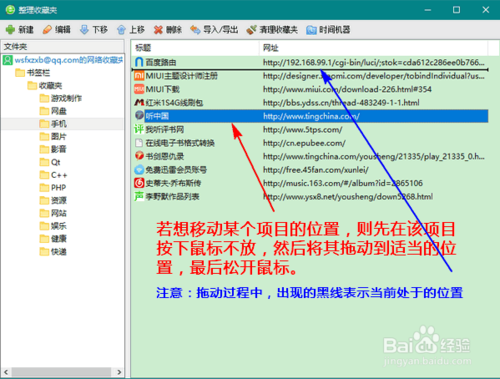The width and height of the screenshot is (500, 379).
Task: Minimize the 整理收藏夹 window
Action: [x=428, y=10]
